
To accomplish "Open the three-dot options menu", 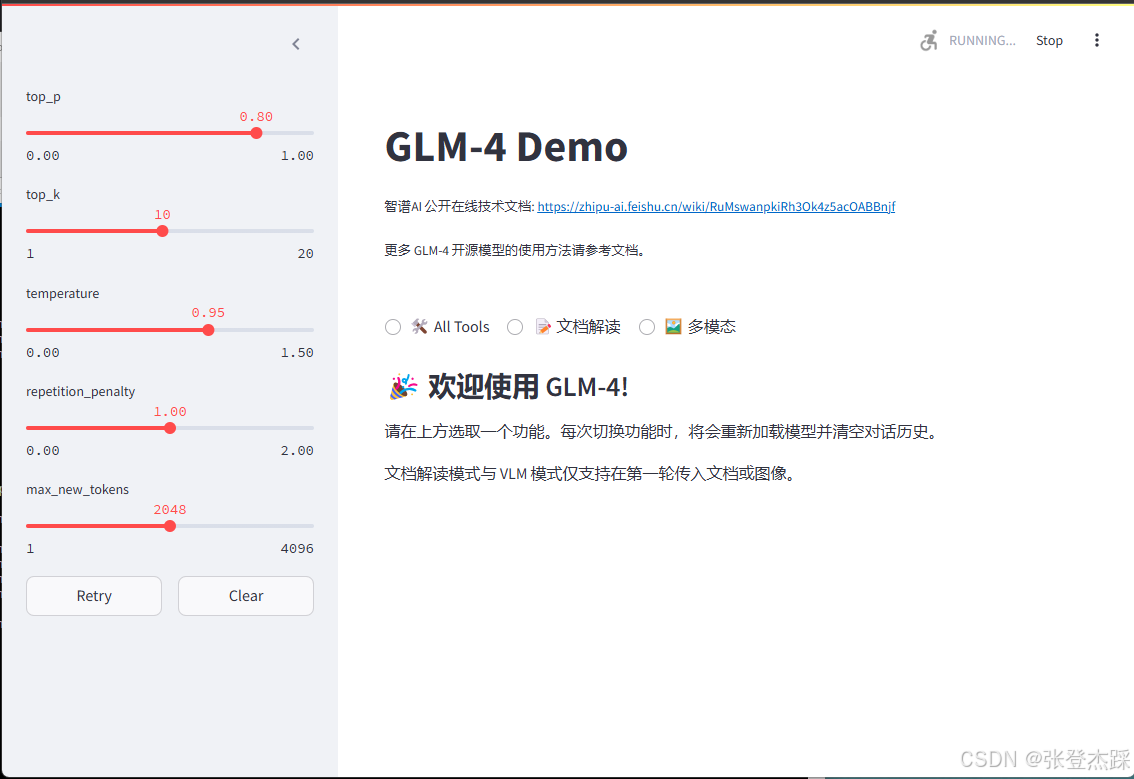I will click(1097, 39).
